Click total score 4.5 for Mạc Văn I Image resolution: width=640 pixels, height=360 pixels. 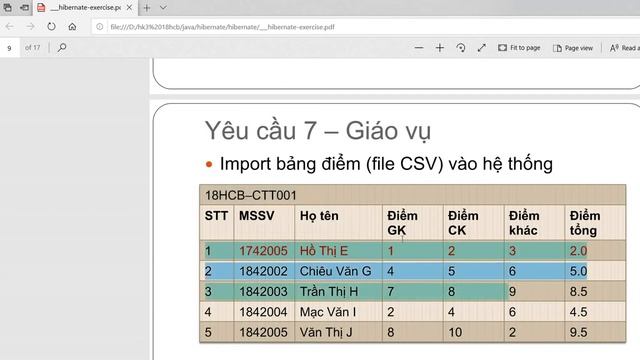[x=578, y=312]
